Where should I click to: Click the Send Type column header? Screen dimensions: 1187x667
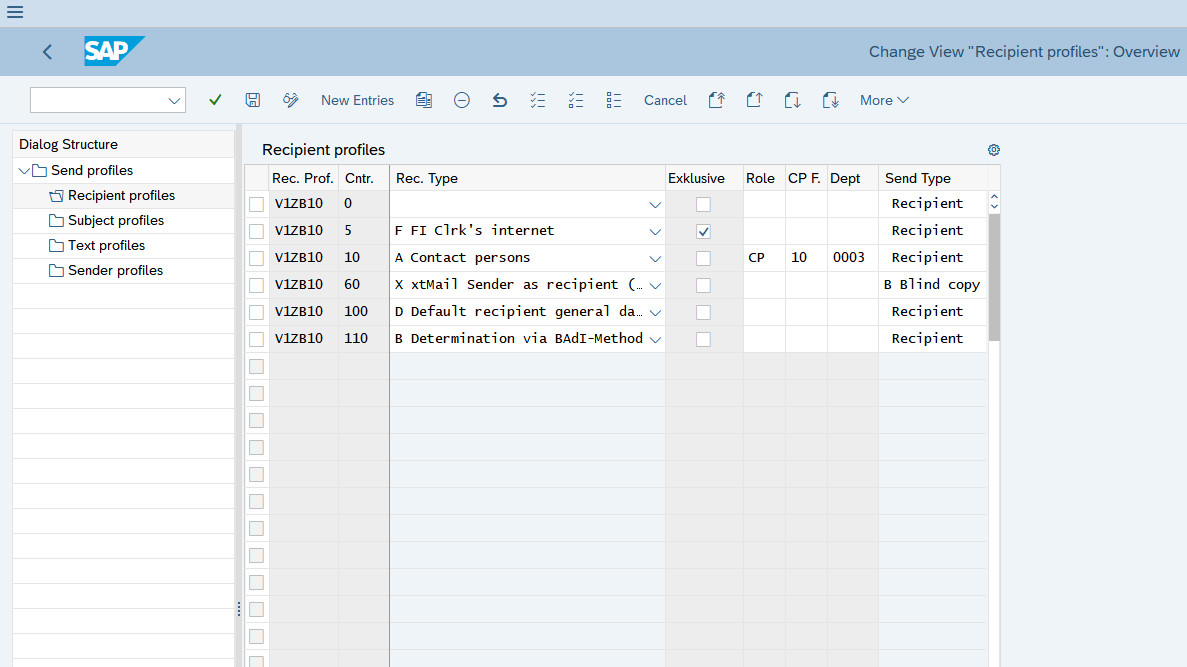click(933, 178)
